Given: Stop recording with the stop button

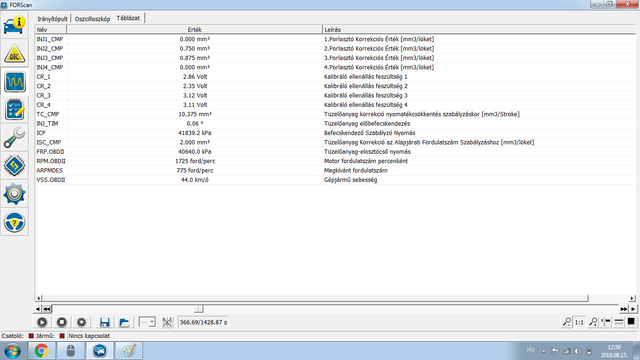Looking at the screenshot, I should click(x=62, y=322).
